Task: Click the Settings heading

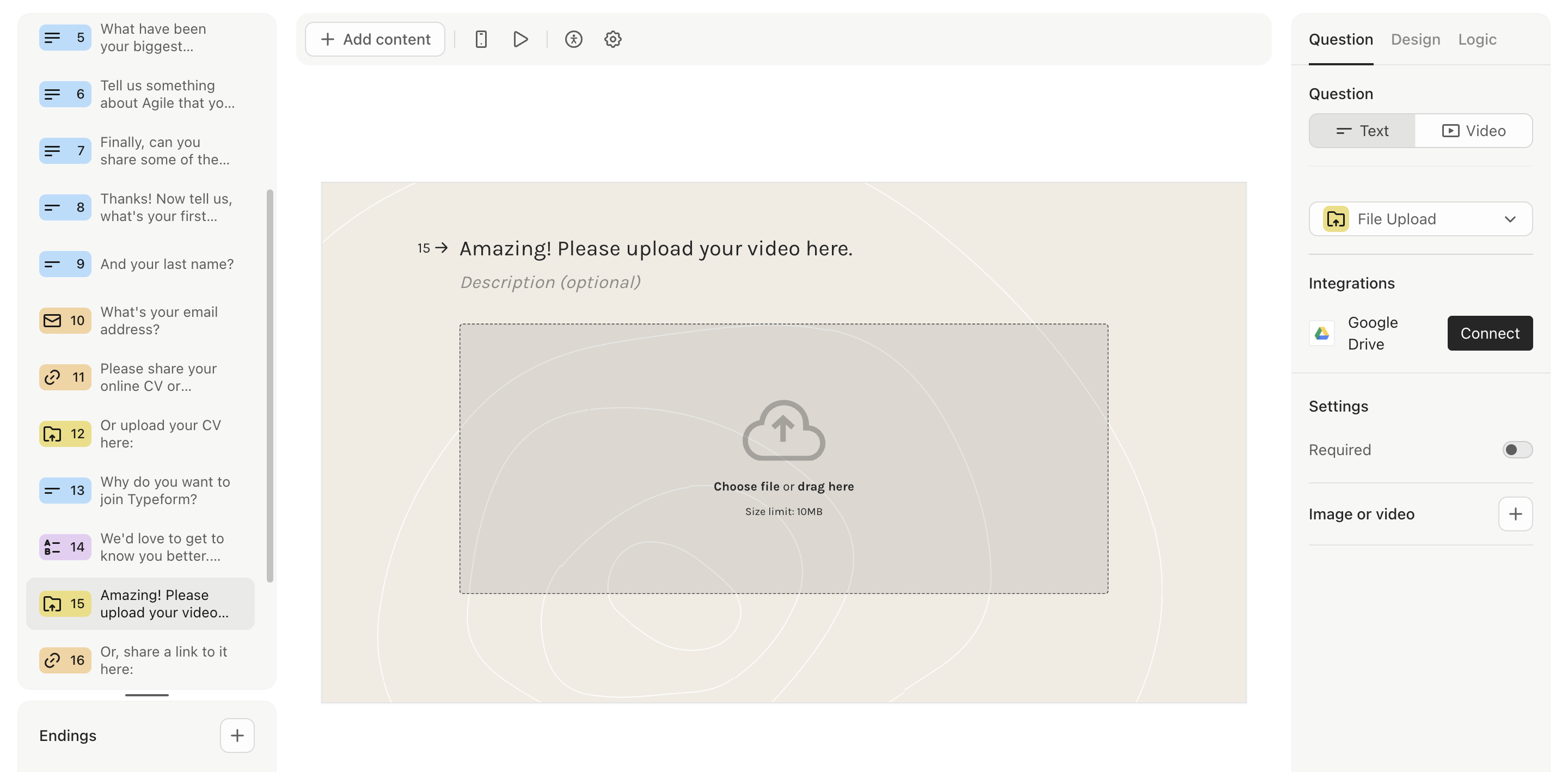Action: click(x=1338, y=407)
